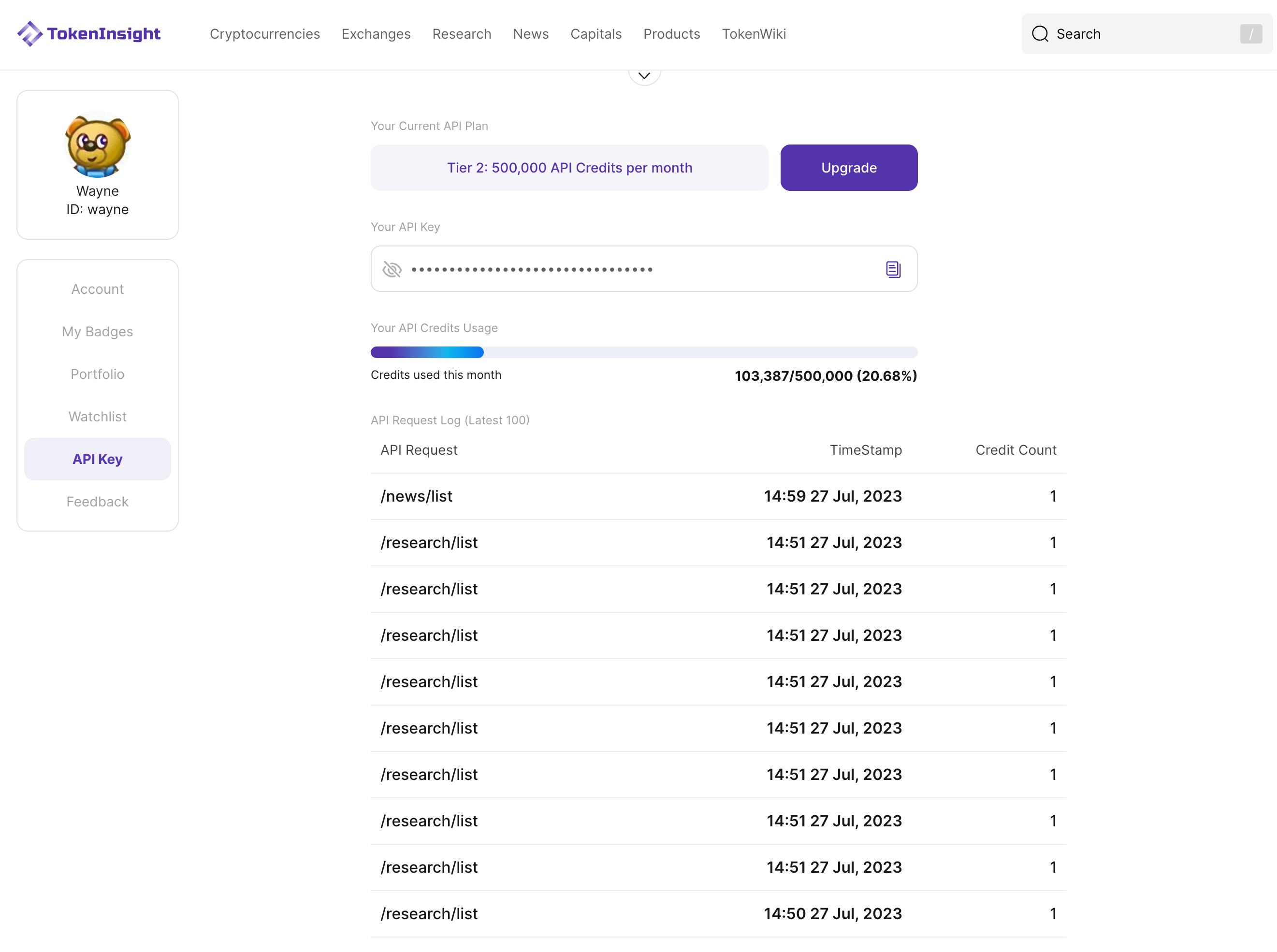1277x952 pixels.
Task: Select Account in the sidebar
Action: 97,289
